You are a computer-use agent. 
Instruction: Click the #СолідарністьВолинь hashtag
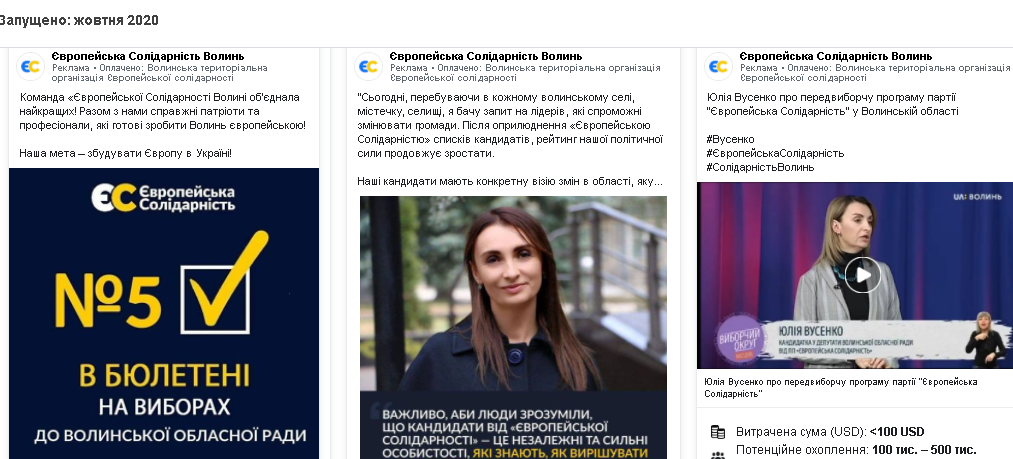pyautogui.click(x=760, y=167)
